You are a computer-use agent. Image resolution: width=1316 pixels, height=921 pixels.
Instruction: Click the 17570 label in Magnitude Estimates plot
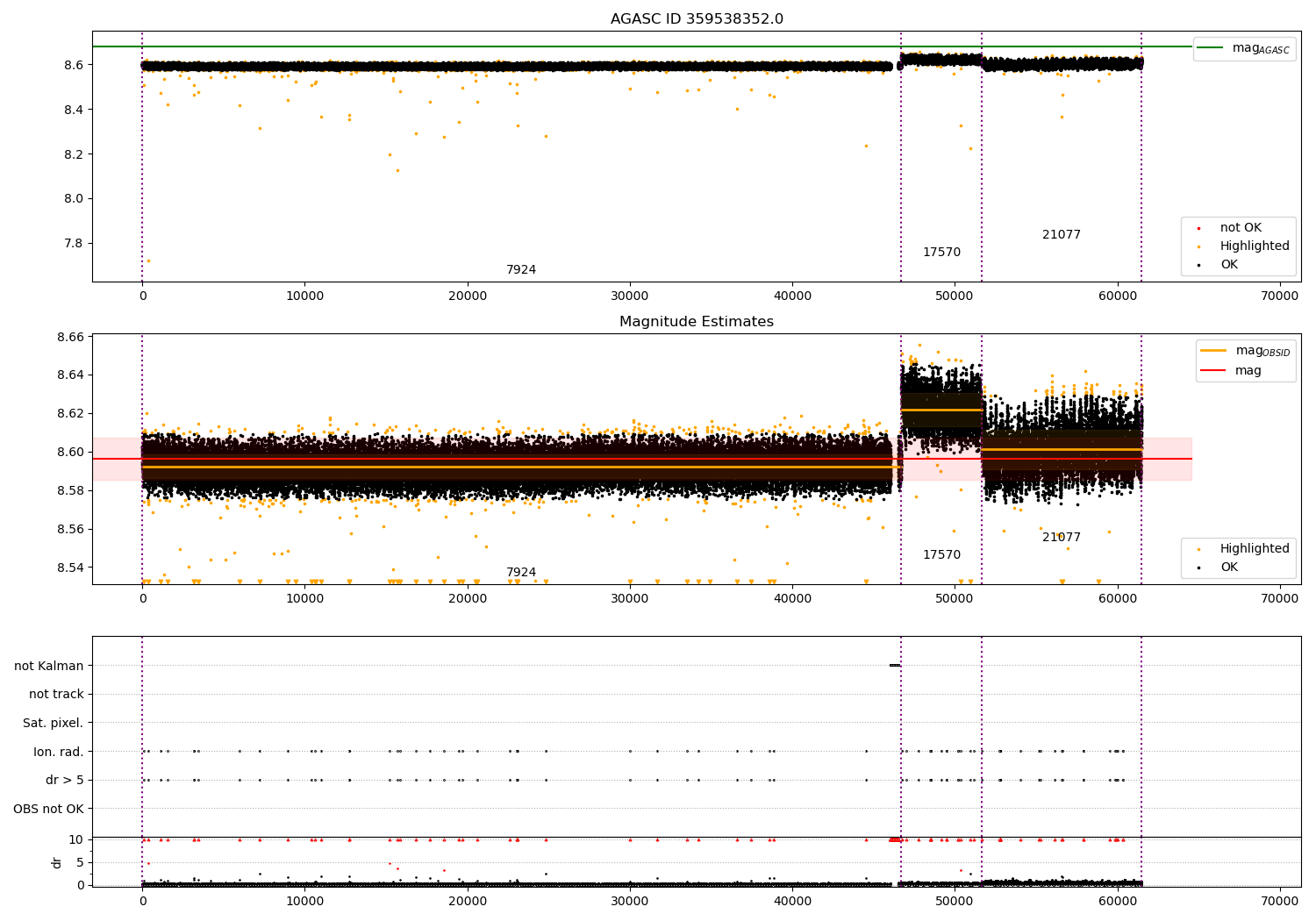coord(941,555)
